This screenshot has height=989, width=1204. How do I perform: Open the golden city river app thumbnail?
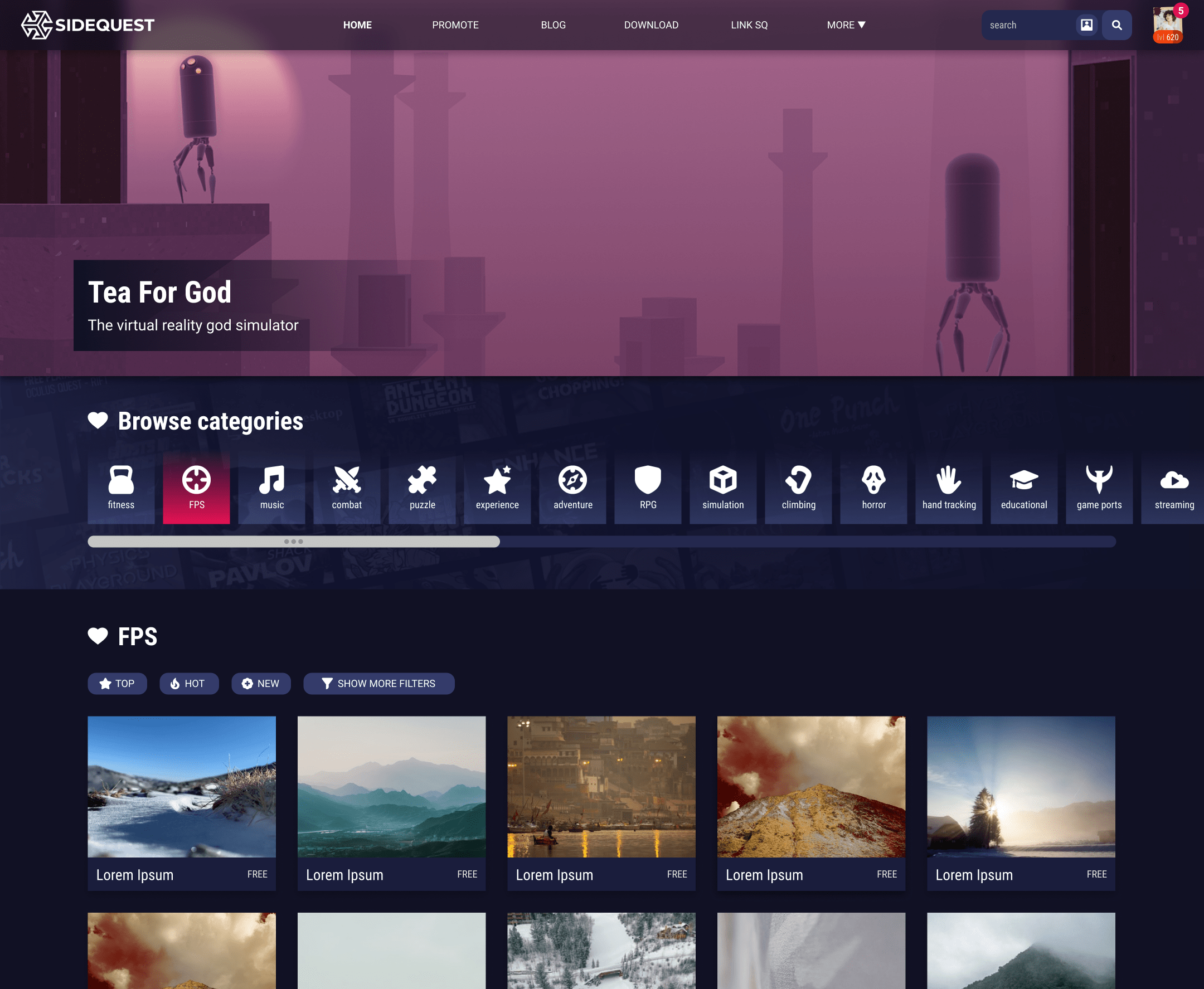click(x=601, y=787)
